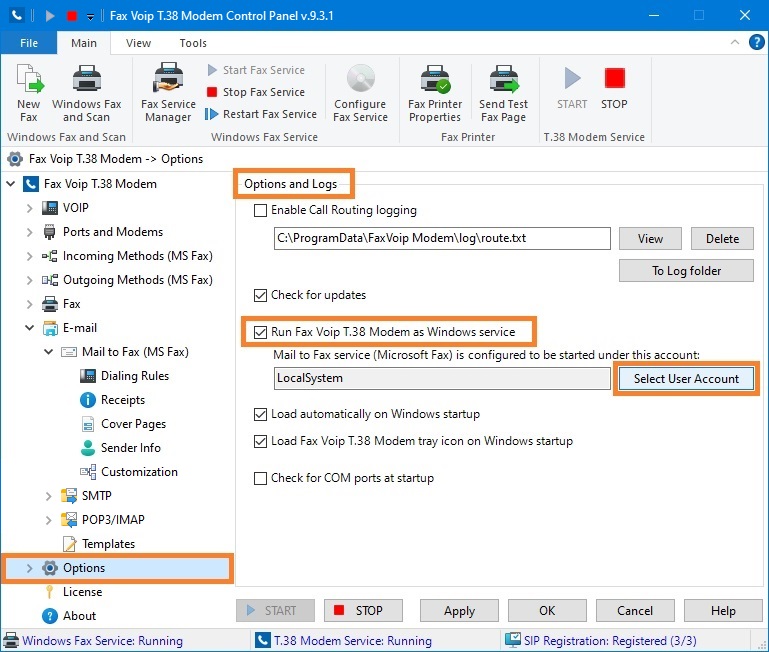
Task: Open Configure Fax Service
Action: pyautogui.click(x=360, y=93)
